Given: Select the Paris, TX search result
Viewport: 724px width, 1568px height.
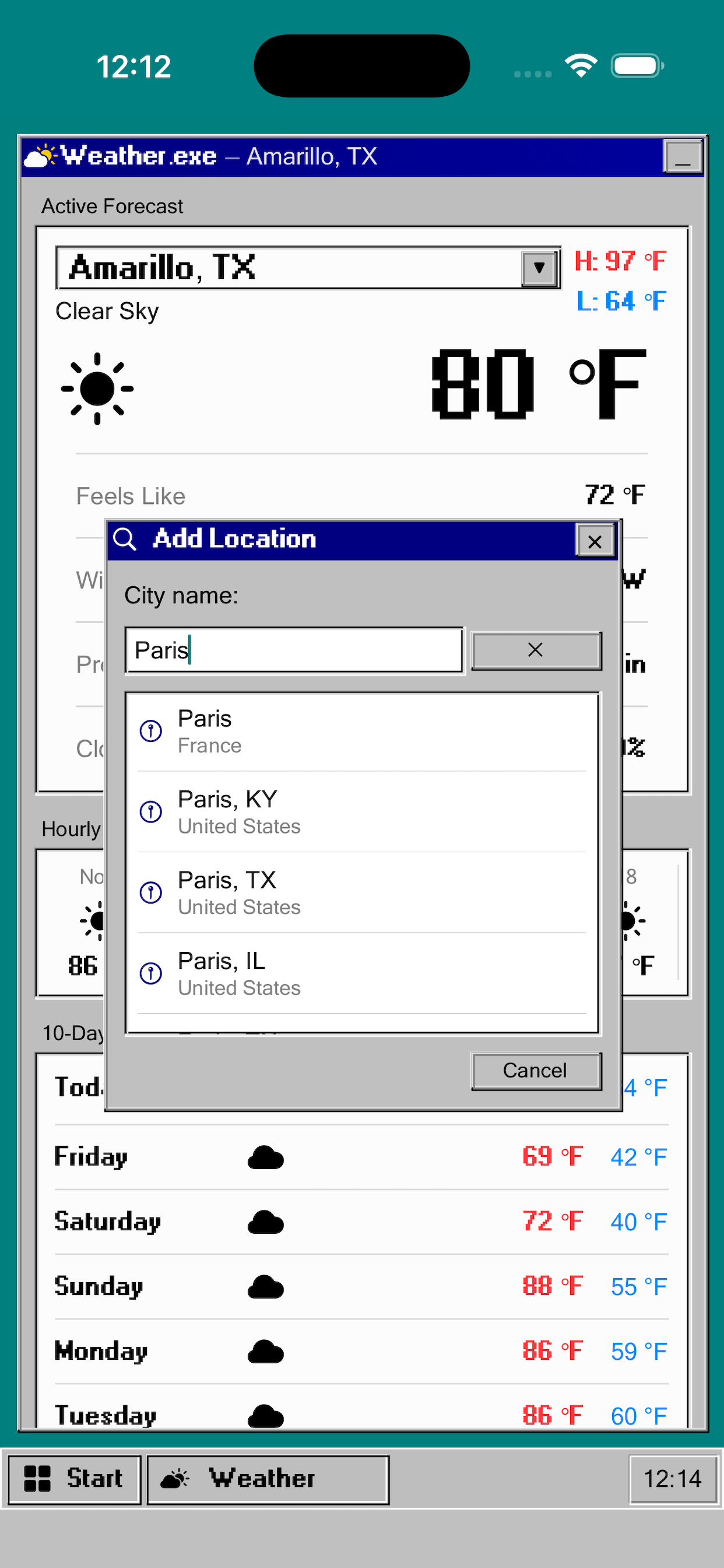Looking at the screenshot, I should pyautogui.click(x=361, y=893).
